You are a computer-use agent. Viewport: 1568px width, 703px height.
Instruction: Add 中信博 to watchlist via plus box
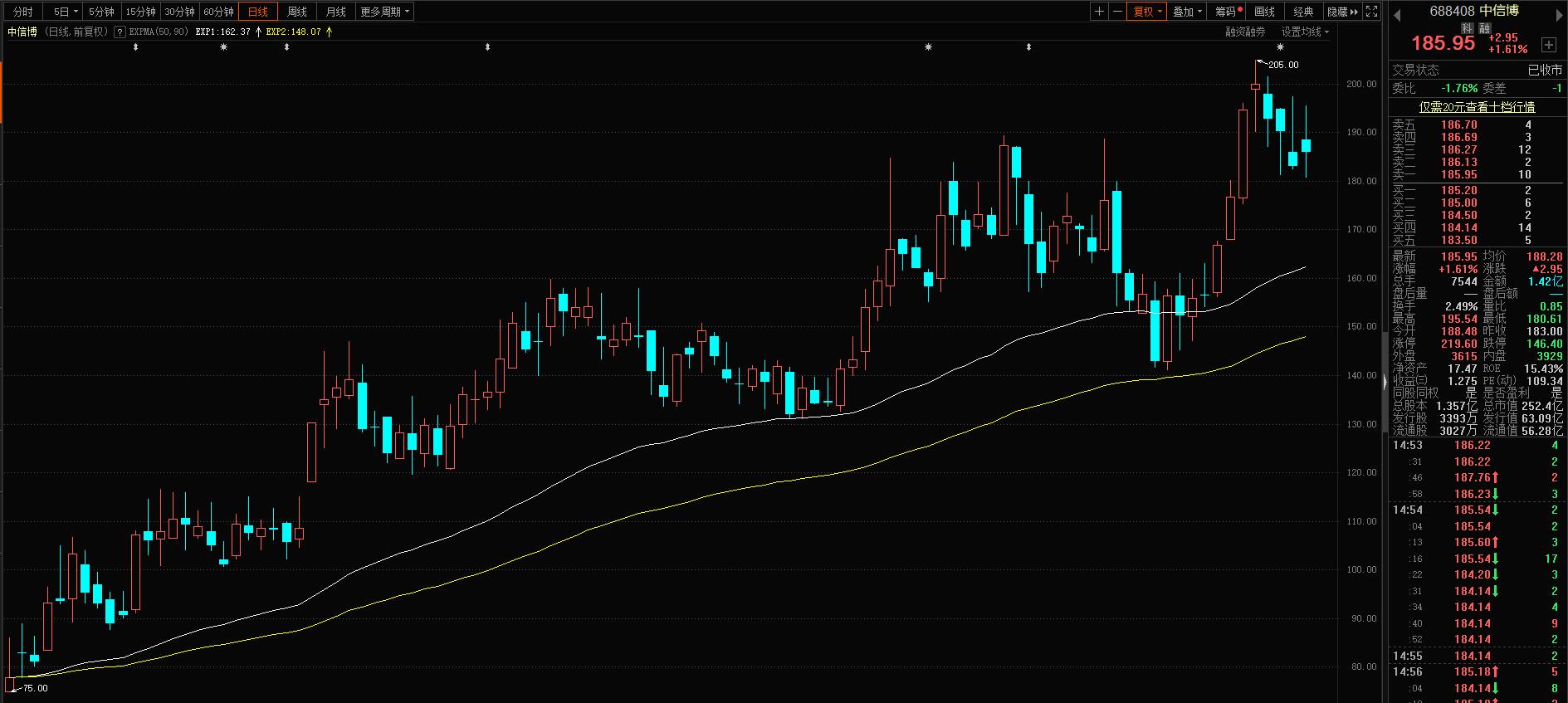point(1549,44)
